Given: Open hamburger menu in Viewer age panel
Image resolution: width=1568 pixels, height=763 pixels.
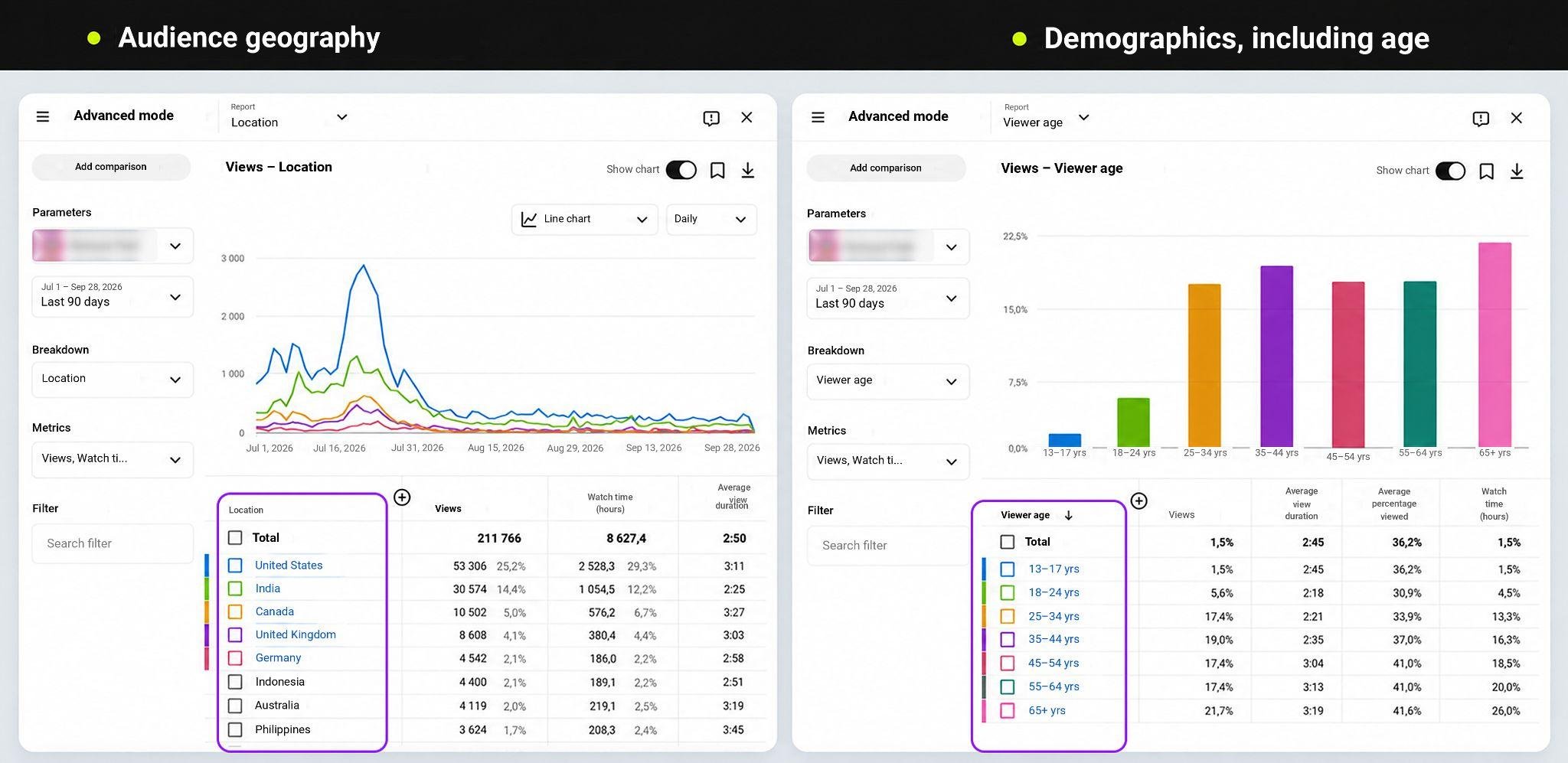Looking at the screenshot, I should [x=818, y=118].
